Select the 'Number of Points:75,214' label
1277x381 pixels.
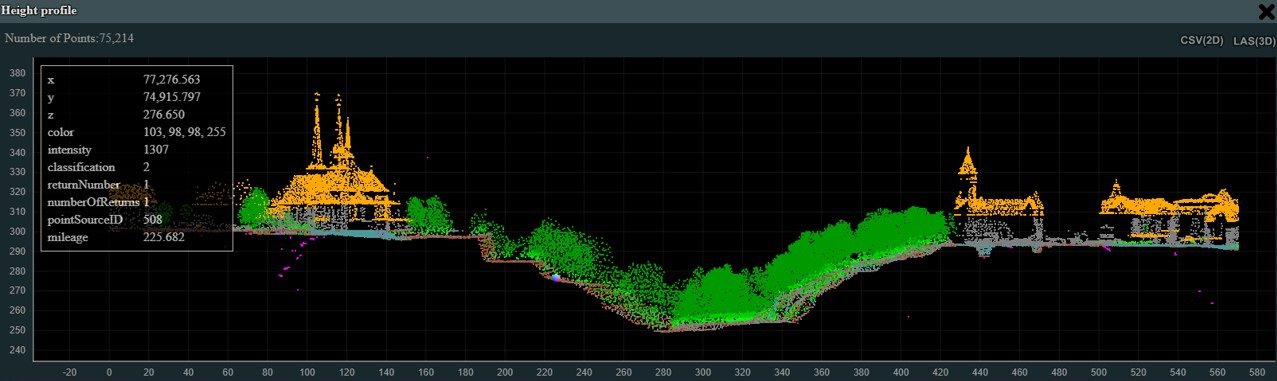pos(69,38)
